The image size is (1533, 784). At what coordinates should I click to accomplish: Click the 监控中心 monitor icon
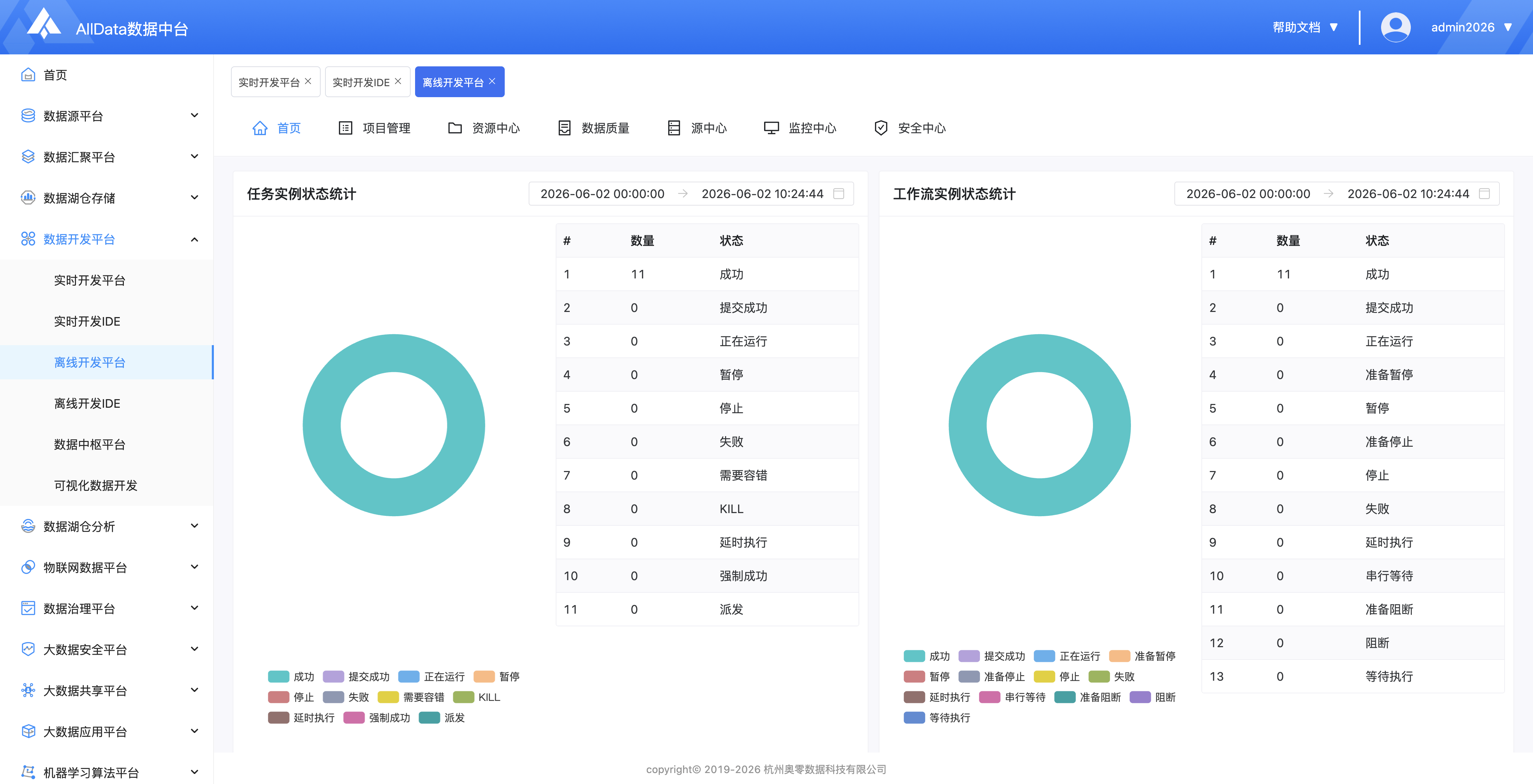[x=771, y=129]
